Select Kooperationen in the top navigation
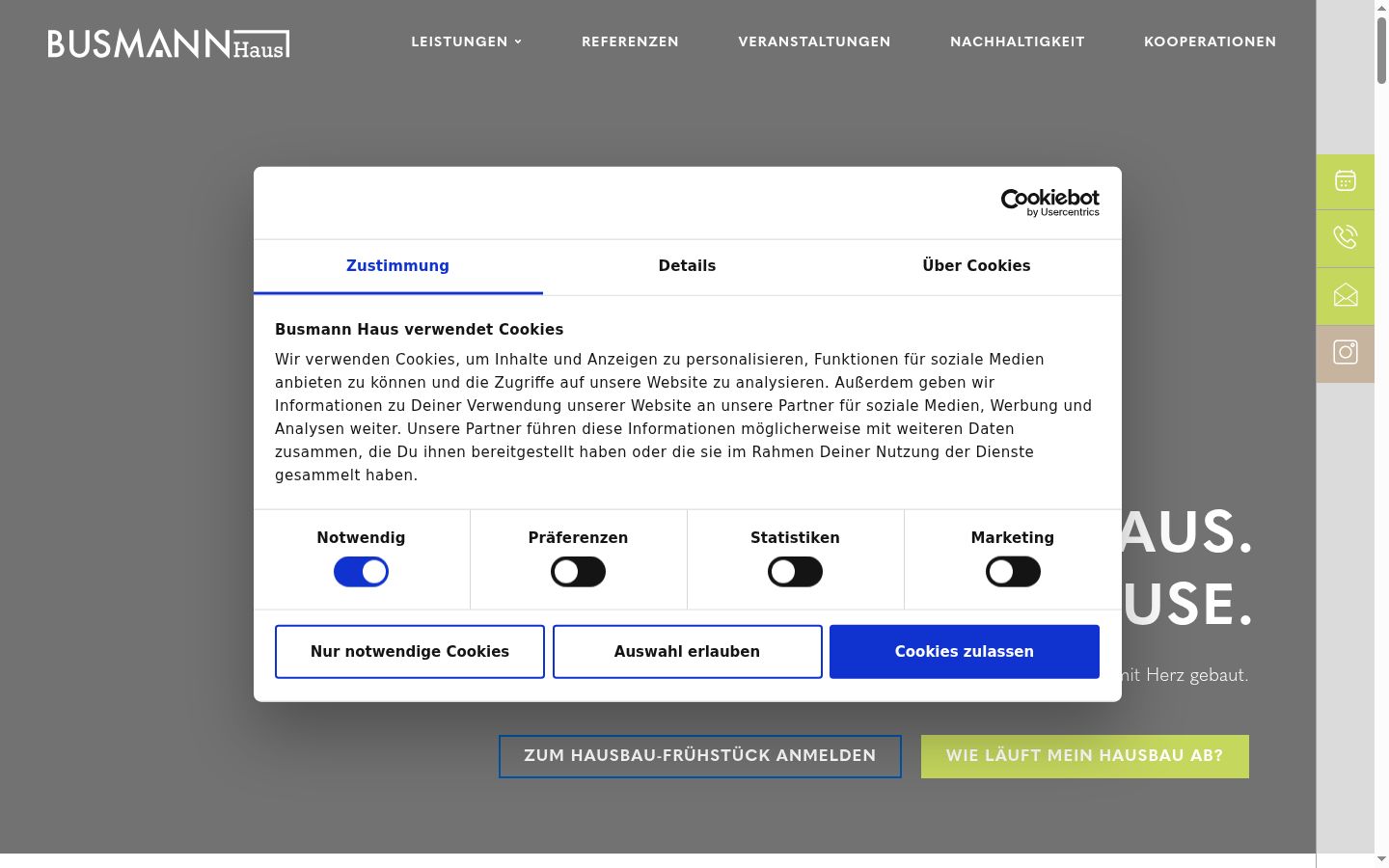The image size is (1389, 868). point(1210,41)
